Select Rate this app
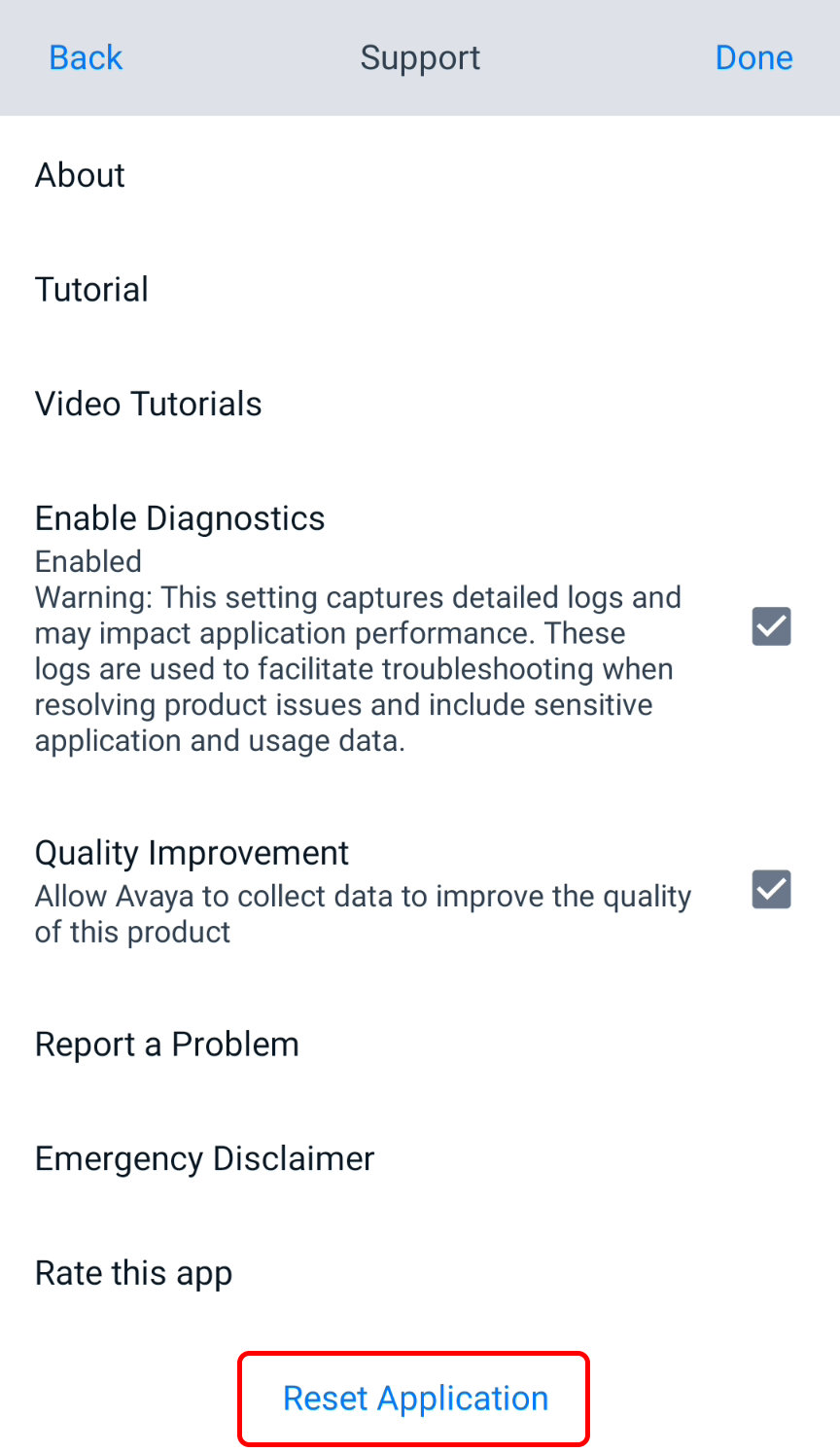Viewport: 840px width, 1453px height. tap(133, 1272)
